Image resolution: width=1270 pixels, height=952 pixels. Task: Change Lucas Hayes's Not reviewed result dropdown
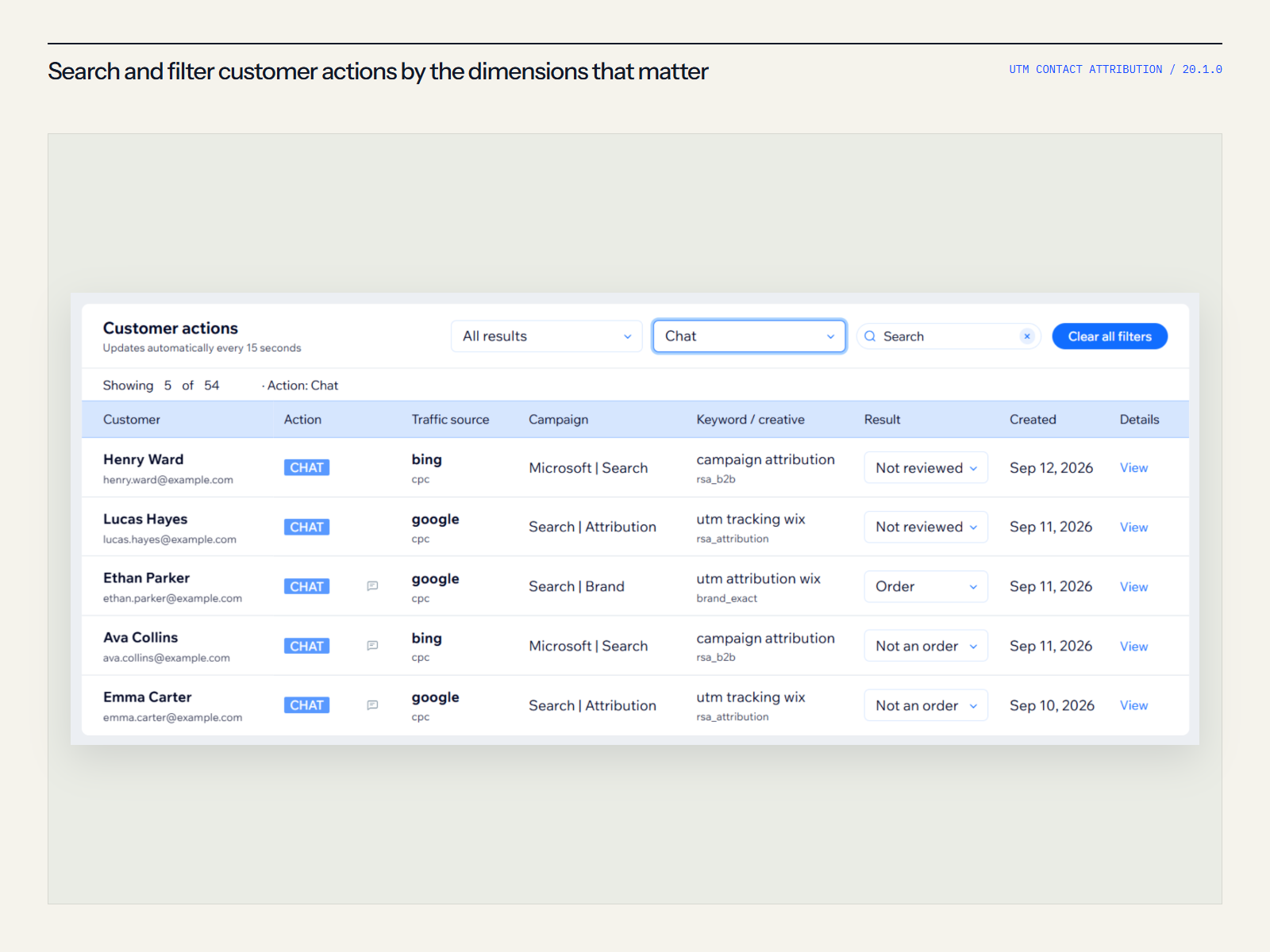tap(926, 527)
